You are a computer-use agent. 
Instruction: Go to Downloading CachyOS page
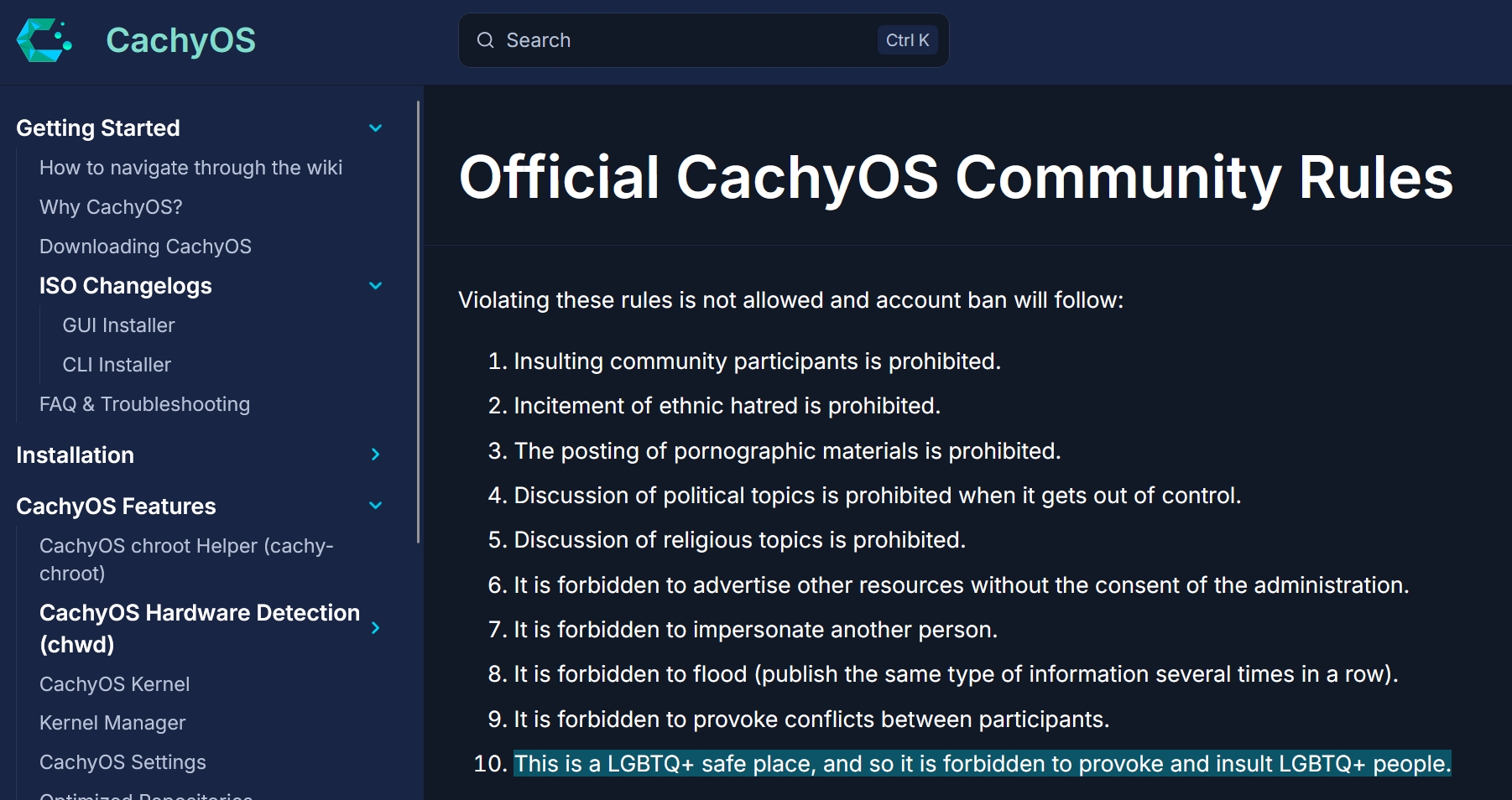145,247
